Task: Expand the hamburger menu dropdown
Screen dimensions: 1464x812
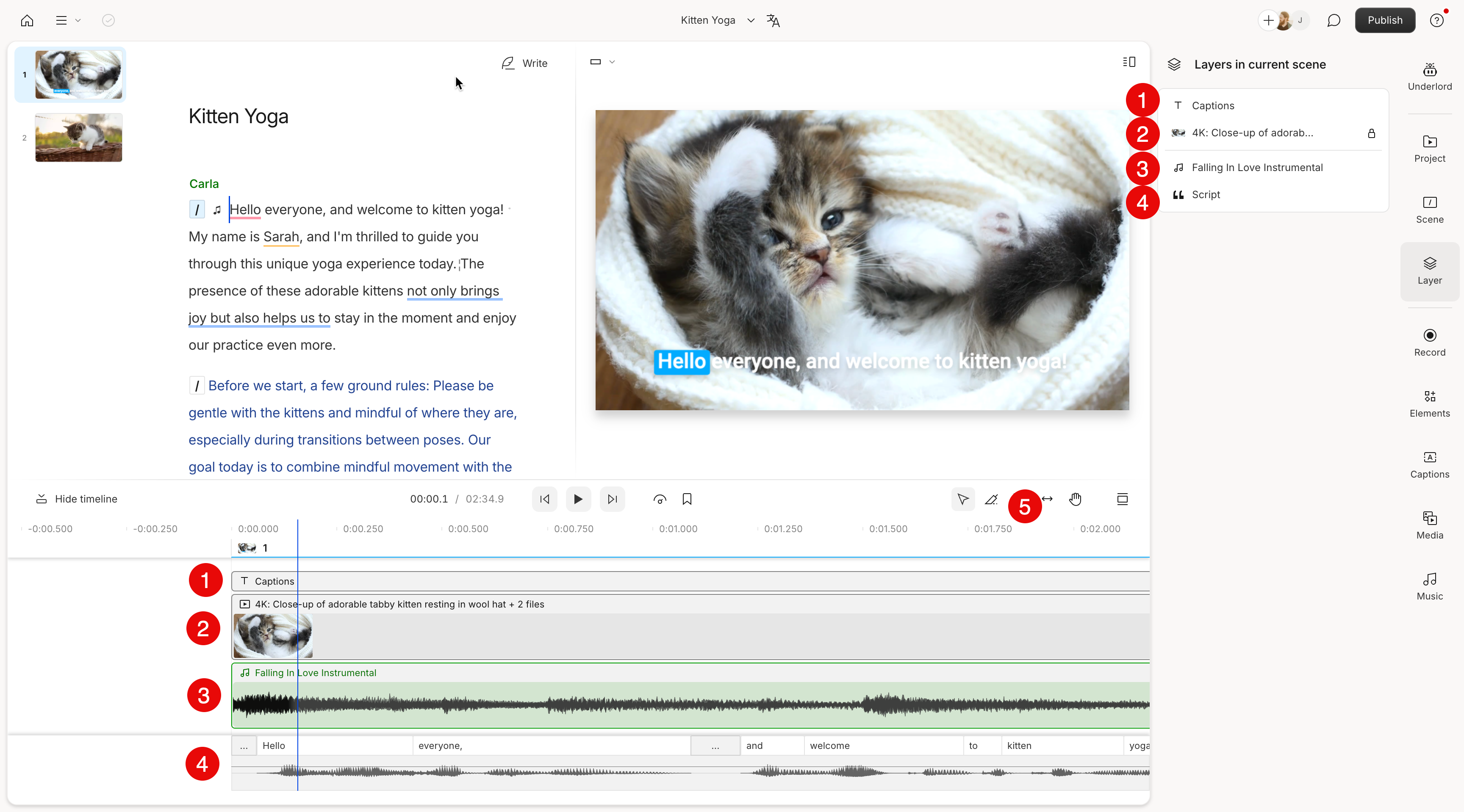Action: [68, 20]
